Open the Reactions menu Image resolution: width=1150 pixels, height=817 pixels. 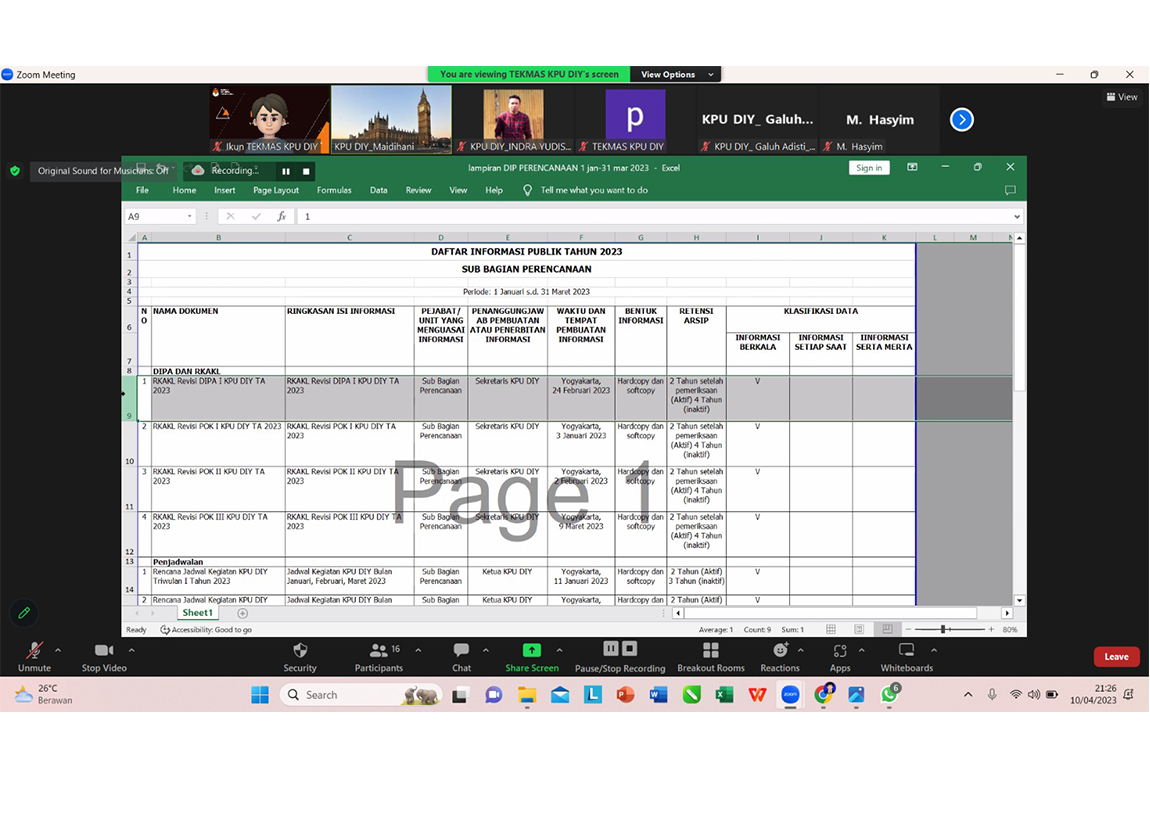click(x=779, y=651)
